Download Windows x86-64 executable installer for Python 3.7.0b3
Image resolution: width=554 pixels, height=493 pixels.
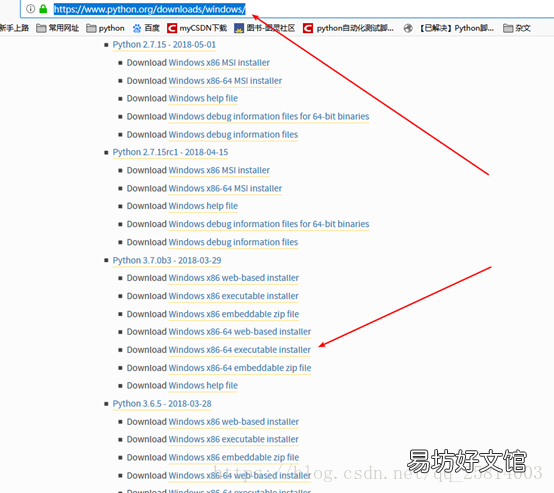[240, 350]
